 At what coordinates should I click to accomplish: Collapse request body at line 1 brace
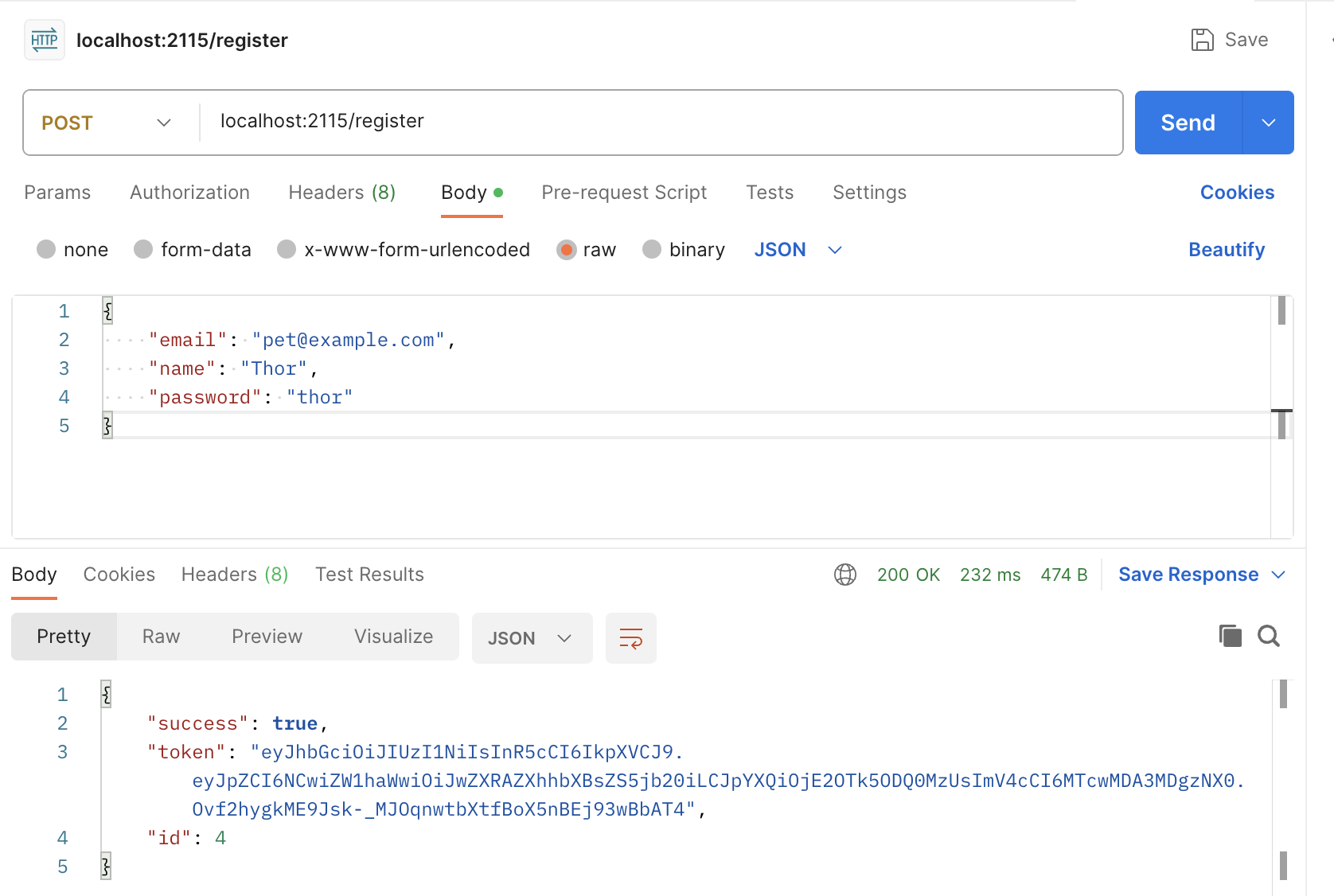click(x=107, y=311)
